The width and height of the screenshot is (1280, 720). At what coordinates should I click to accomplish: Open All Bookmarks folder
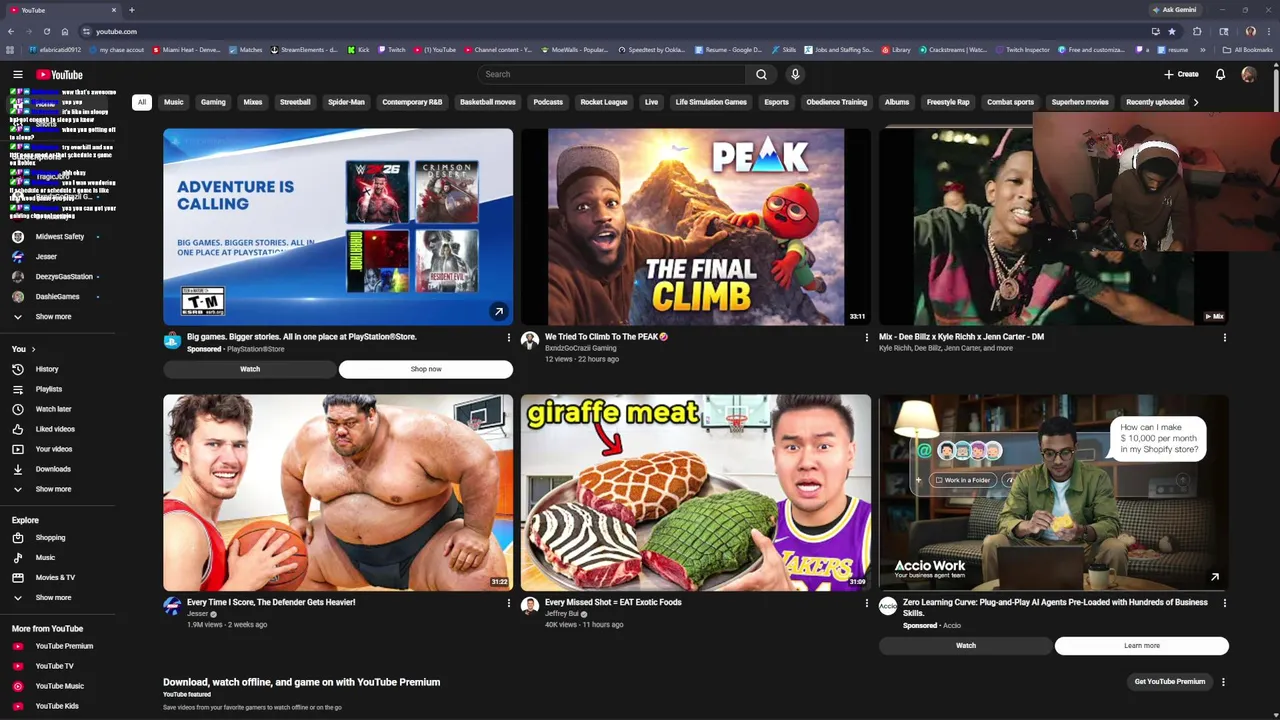pyautogui.click(x=1248, y=50)
